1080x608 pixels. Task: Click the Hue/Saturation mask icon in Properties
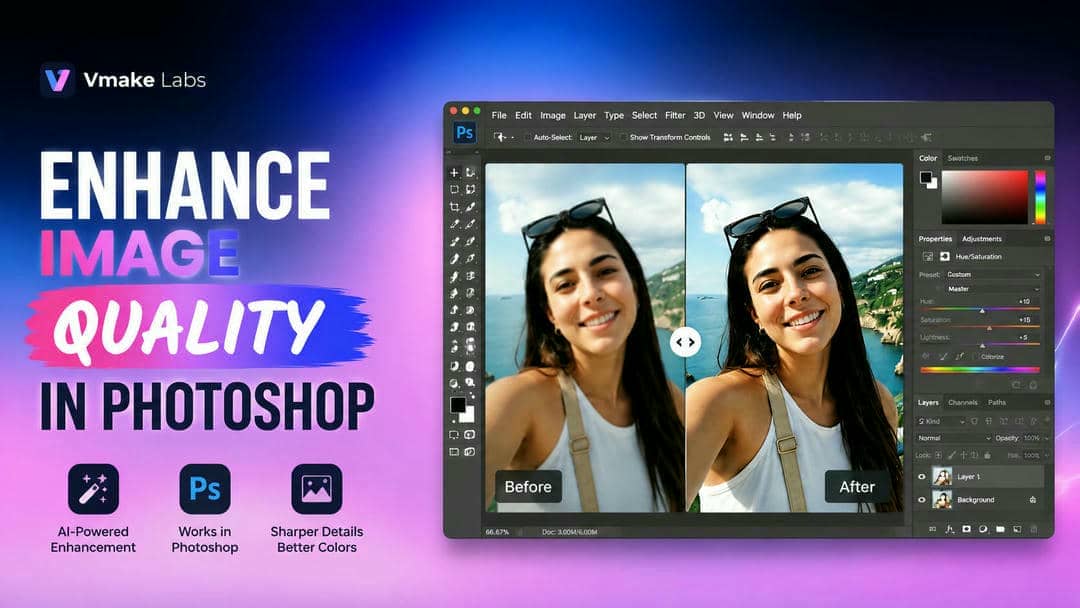pyautogui.click(x=945, y=256)
